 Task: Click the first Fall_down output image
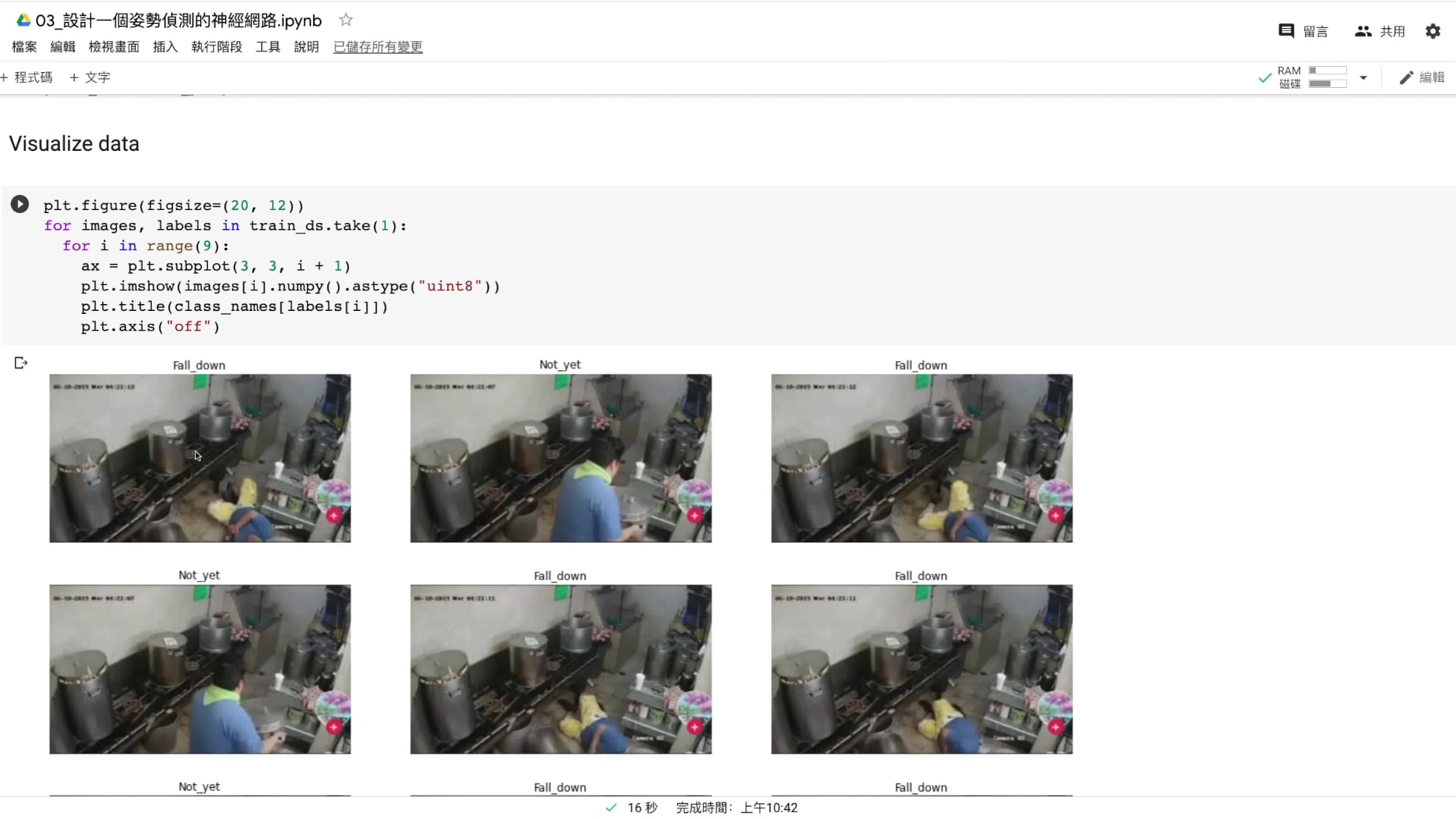click(200, 458)
